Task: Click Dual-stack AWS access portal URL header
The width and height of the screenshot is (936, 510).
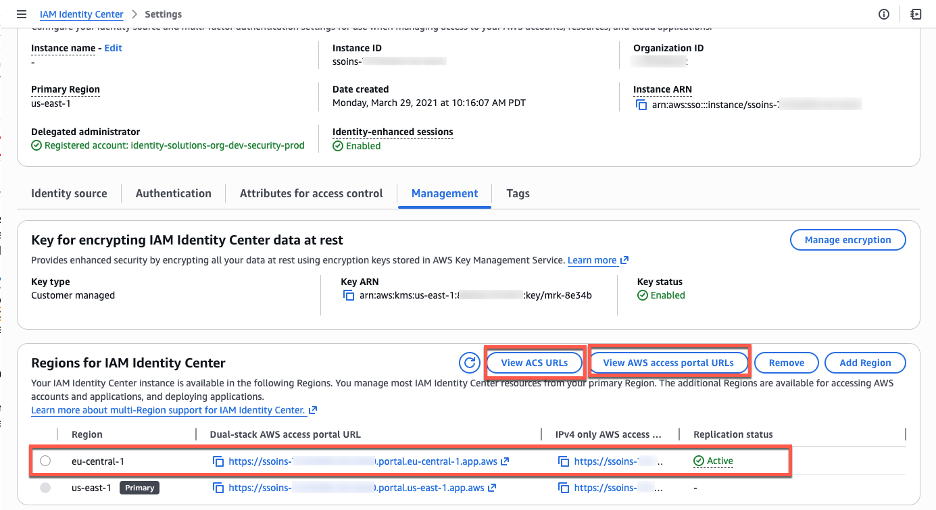Action: (285, 435)
